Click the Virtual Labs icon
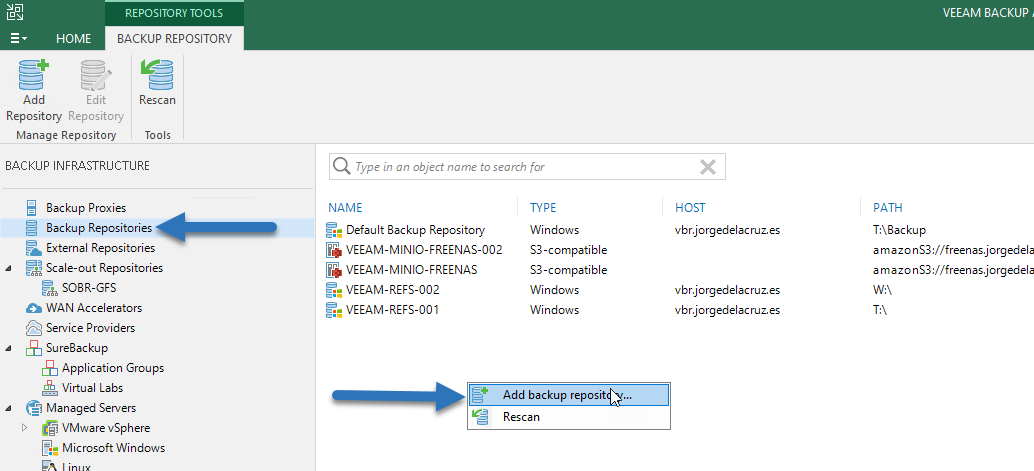Viewport: 1034px width, 471px height. click(x=49, y=388)
